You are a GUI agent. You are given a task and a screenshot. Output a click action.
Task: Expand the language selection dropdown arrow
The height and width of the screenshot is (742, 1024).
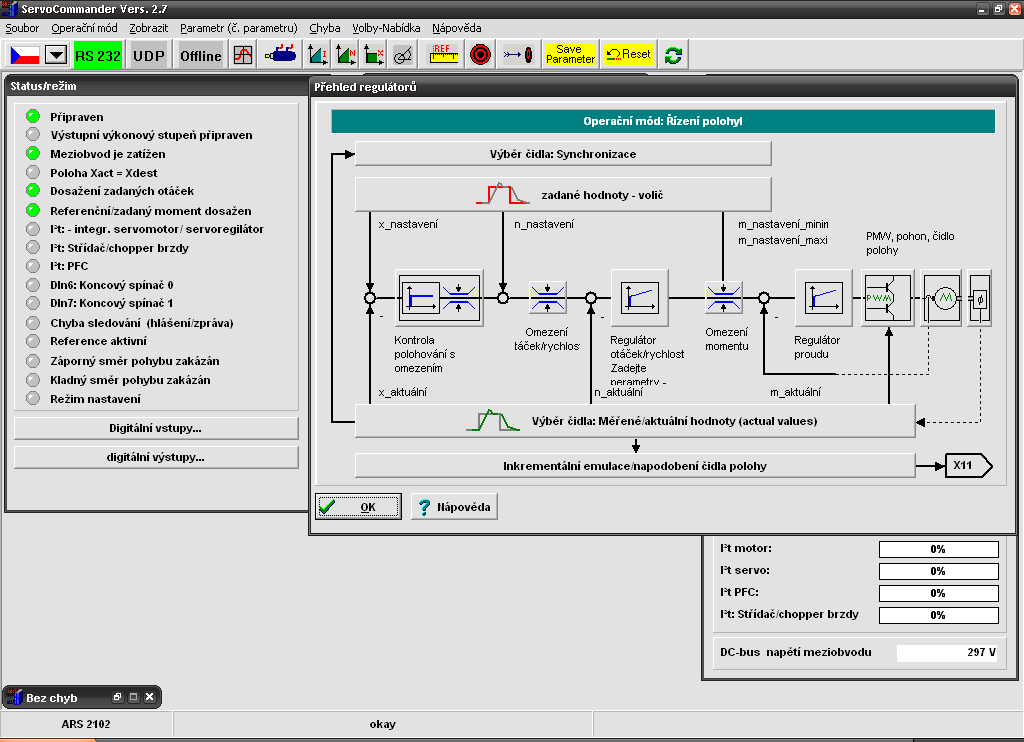(x=56, y=56)
